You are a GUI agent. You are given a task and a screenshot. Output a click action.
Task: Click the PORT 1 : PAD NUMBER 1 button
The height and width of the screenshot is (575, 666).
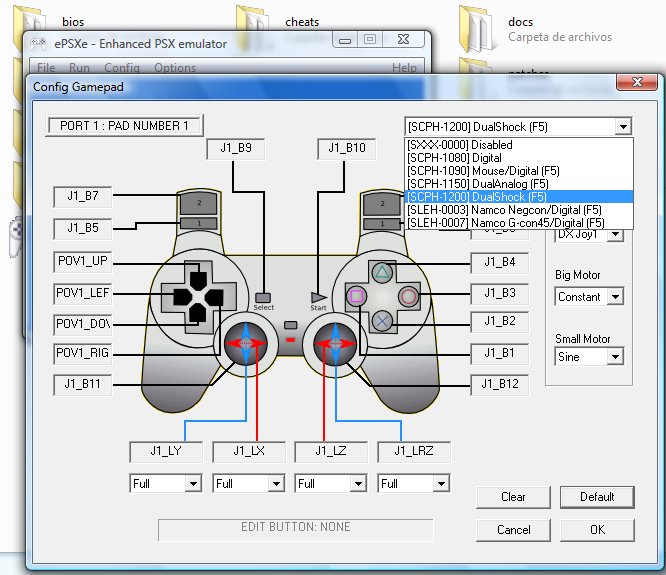[124, 126]
